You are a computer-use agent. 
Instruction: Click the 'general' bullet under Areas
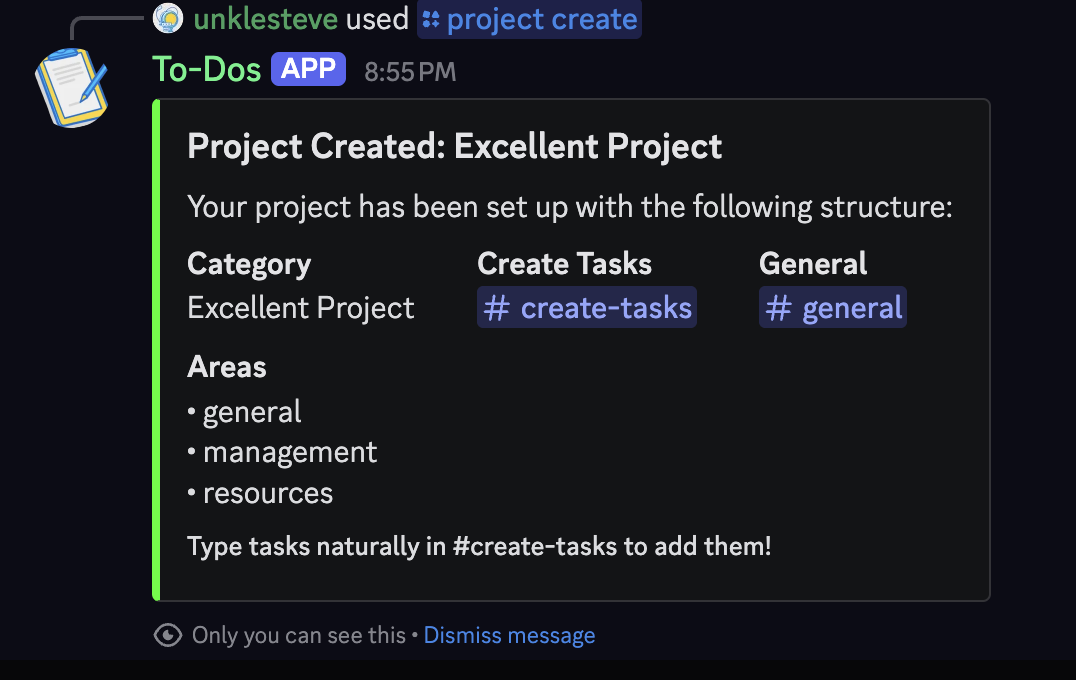click(x=251, y=411)
